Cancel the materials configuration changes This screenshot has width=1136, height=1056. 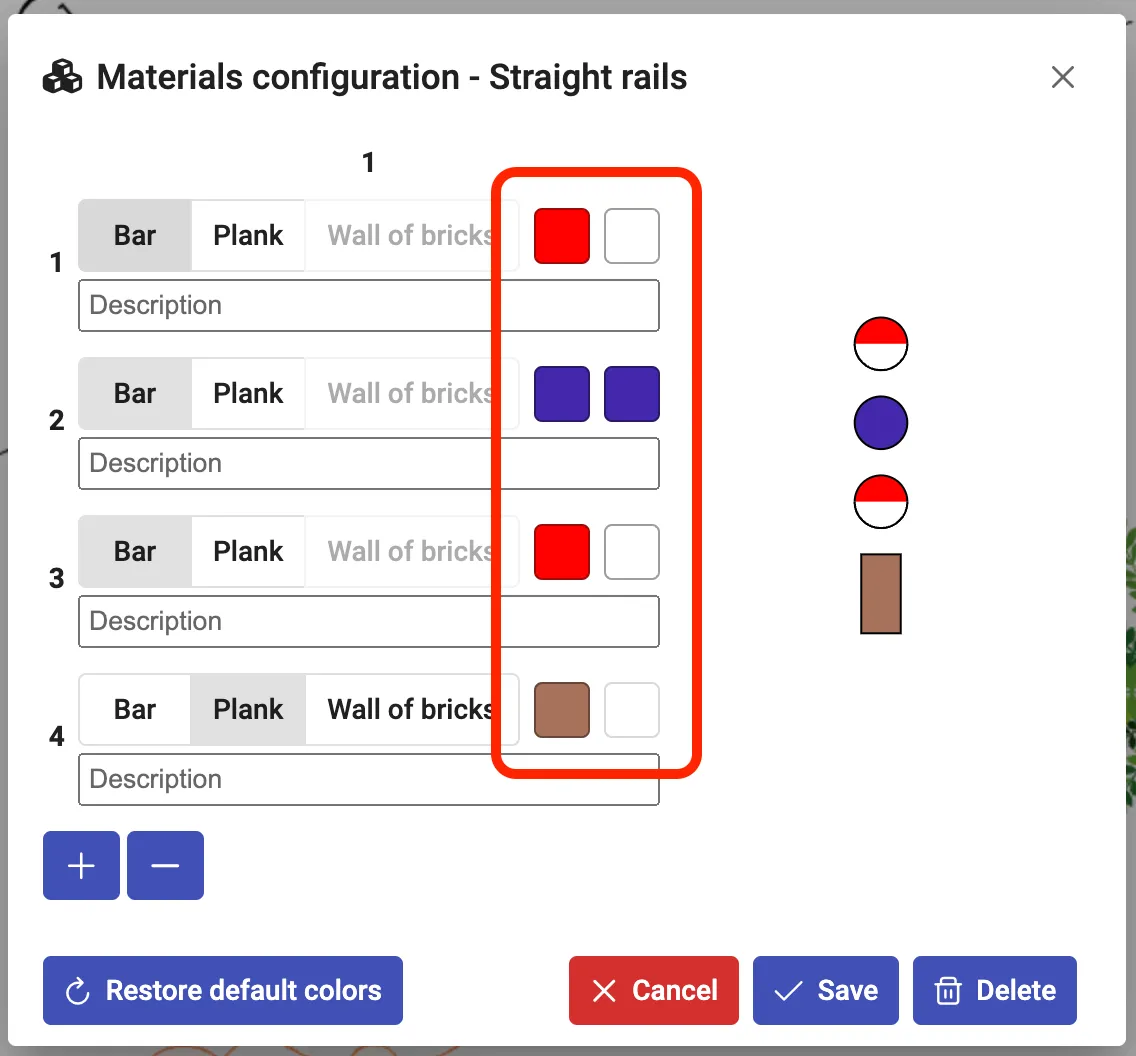click(654, 990)
